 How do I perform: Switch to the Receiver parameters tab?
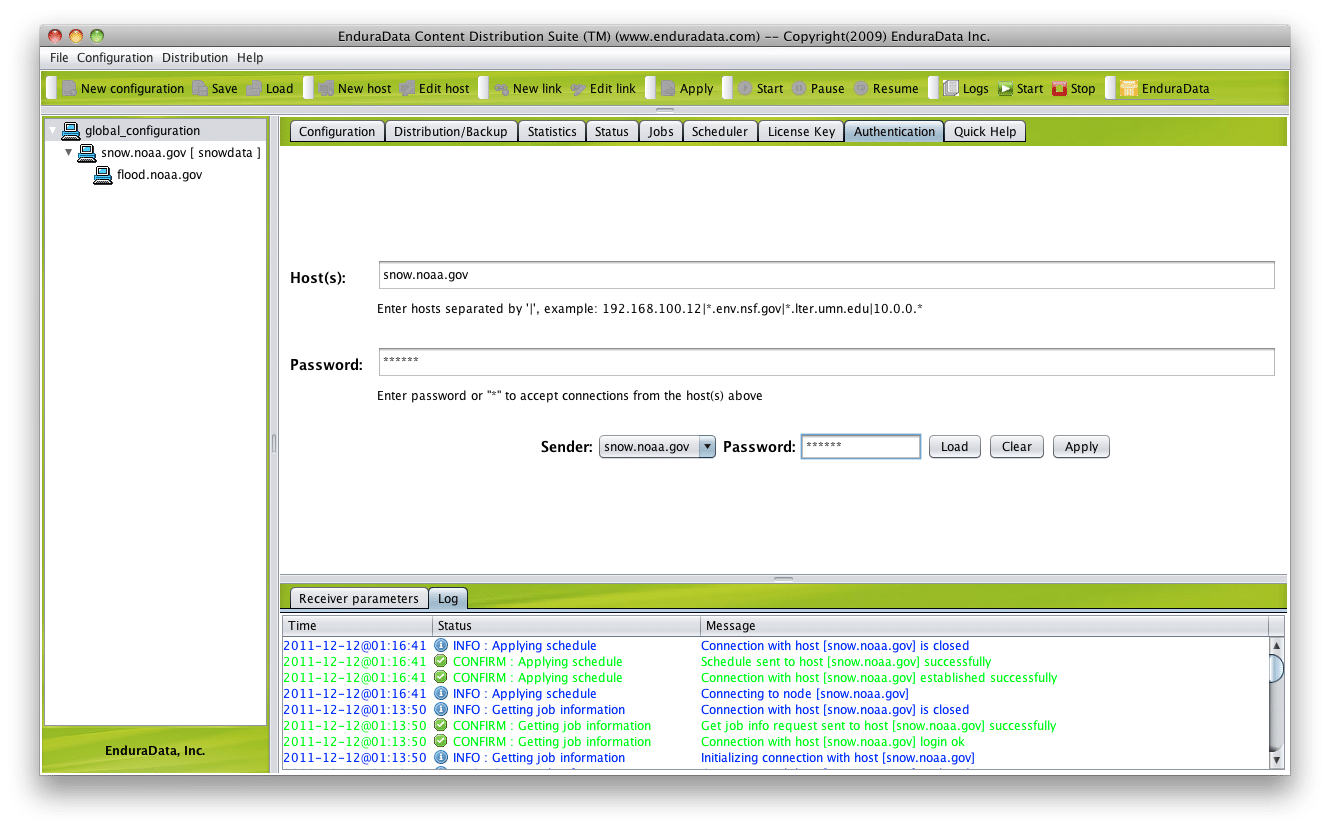click(x=359, y=598)
